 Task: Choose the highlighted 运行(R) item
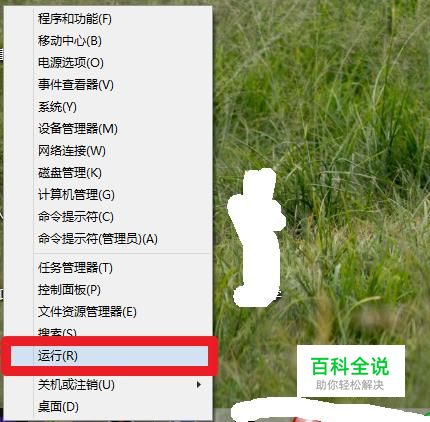pos(109,356)
